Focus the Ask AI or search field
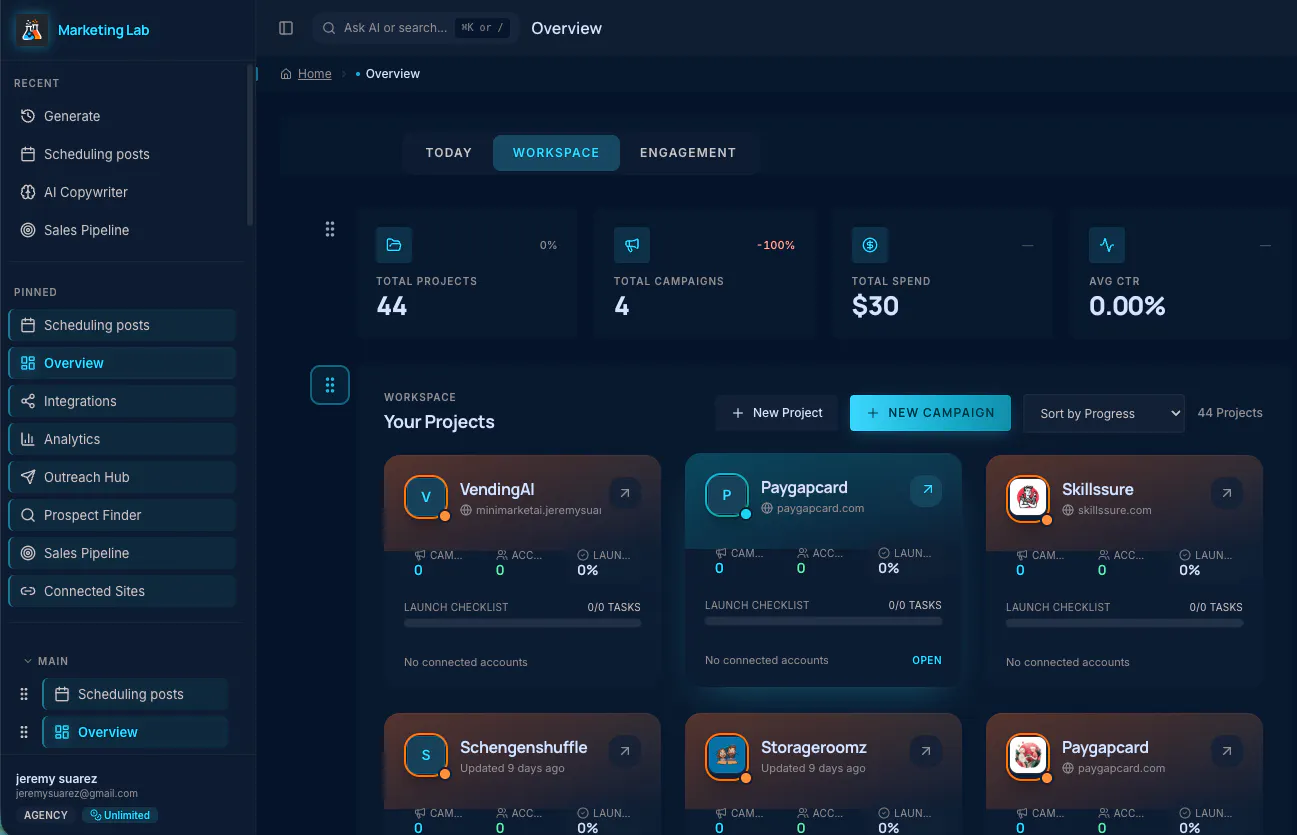 pos(416,28)
